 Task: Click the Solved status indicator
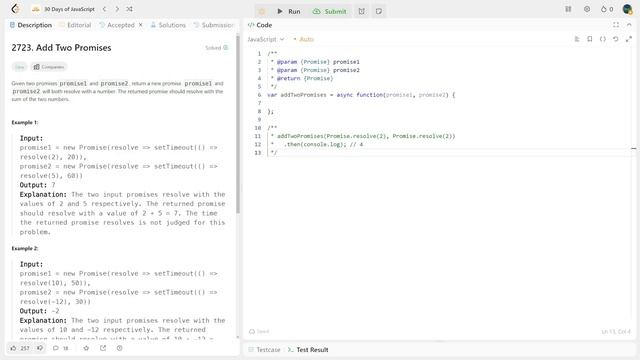coord(216,48)
